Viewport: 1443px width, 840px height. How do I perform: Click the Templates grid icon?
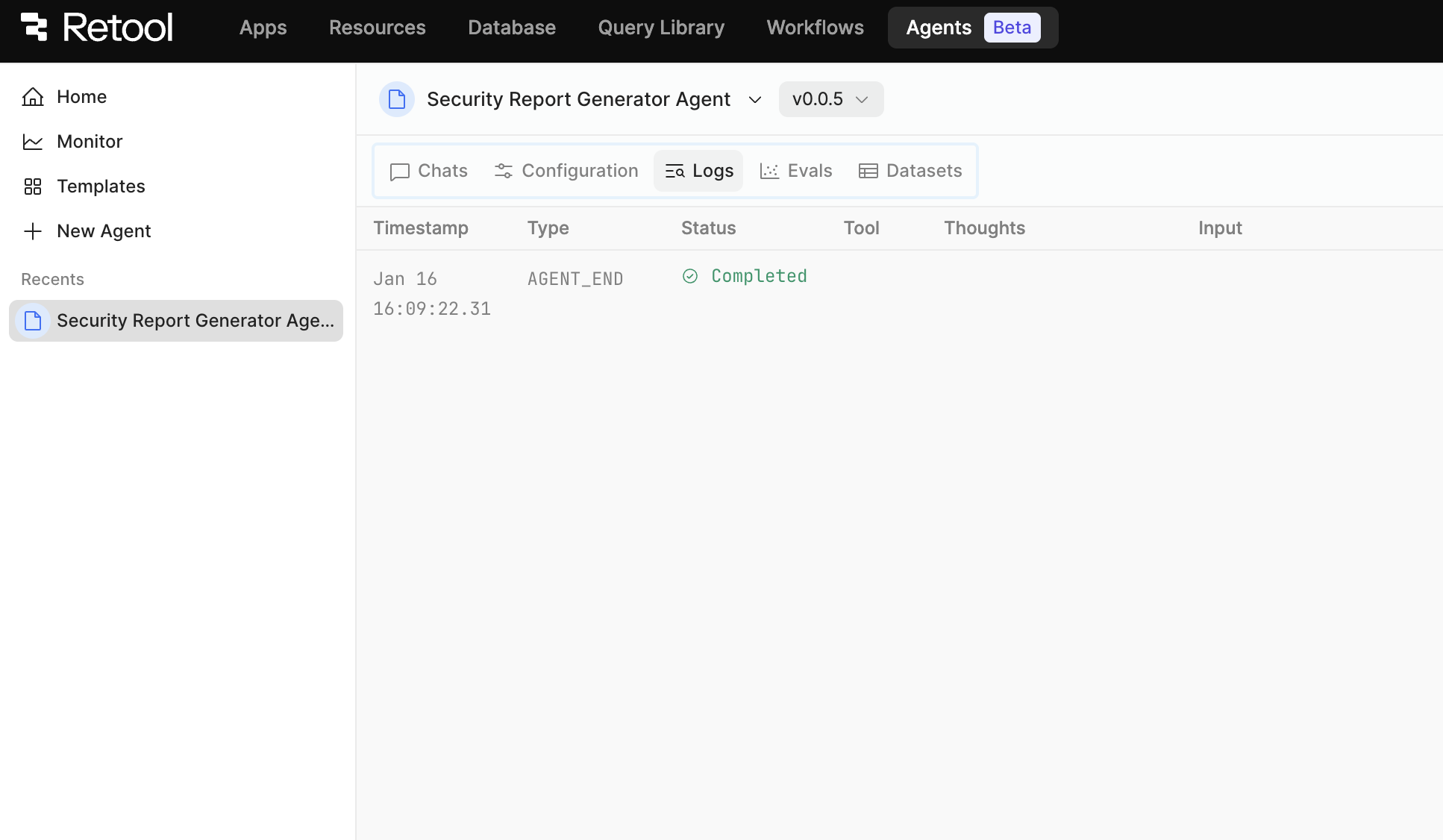click(x=33, y=187)
